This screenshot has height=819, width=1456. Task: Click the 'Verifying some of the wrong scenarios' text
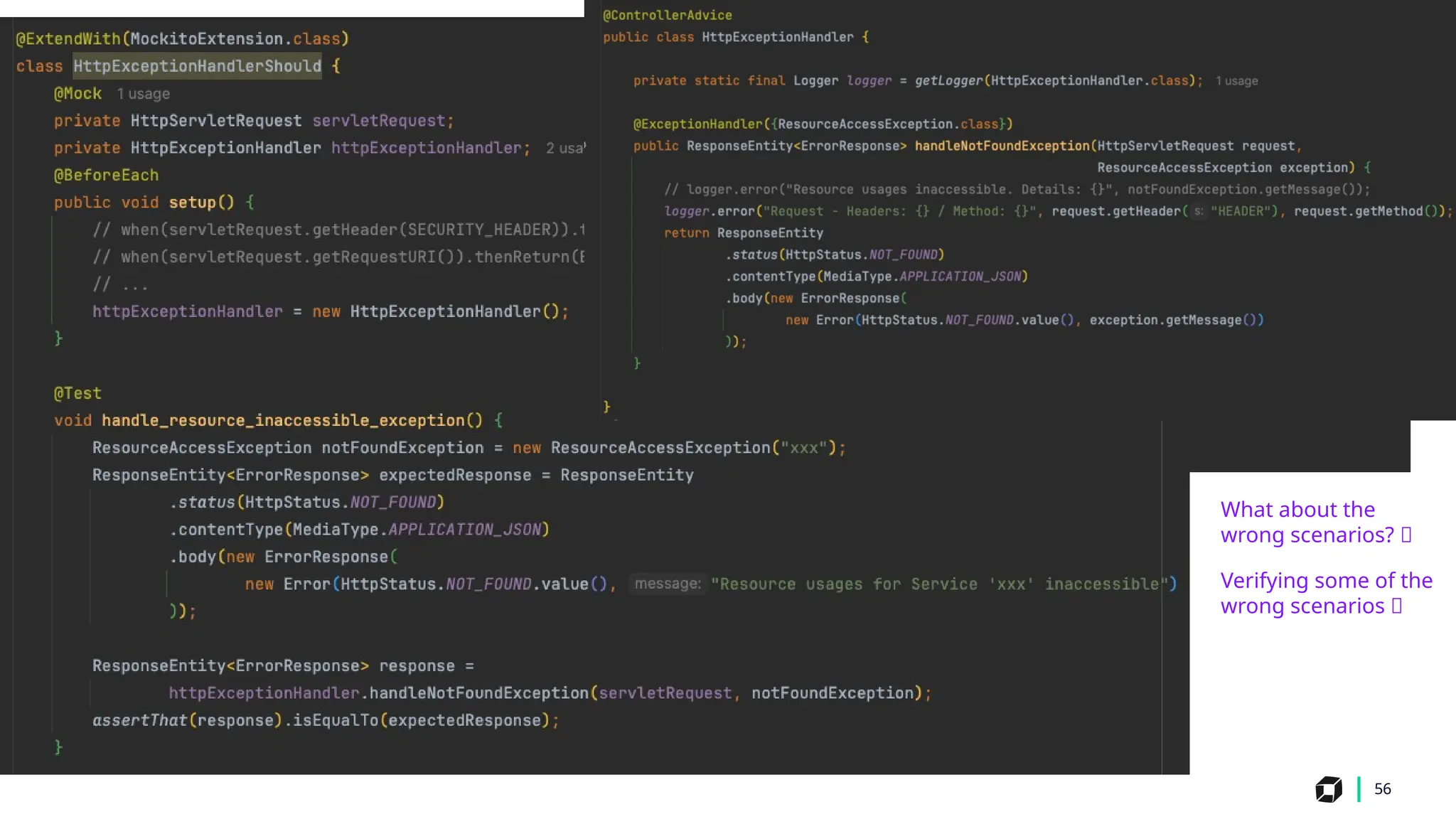1325,593
